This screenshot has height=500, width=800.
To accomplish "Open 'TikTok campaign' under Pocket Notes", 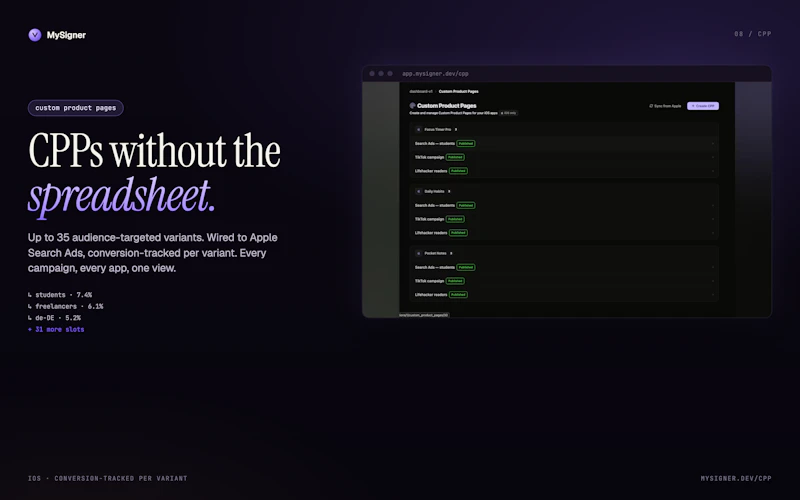I will pyautogui.click(x=564, y=281).
